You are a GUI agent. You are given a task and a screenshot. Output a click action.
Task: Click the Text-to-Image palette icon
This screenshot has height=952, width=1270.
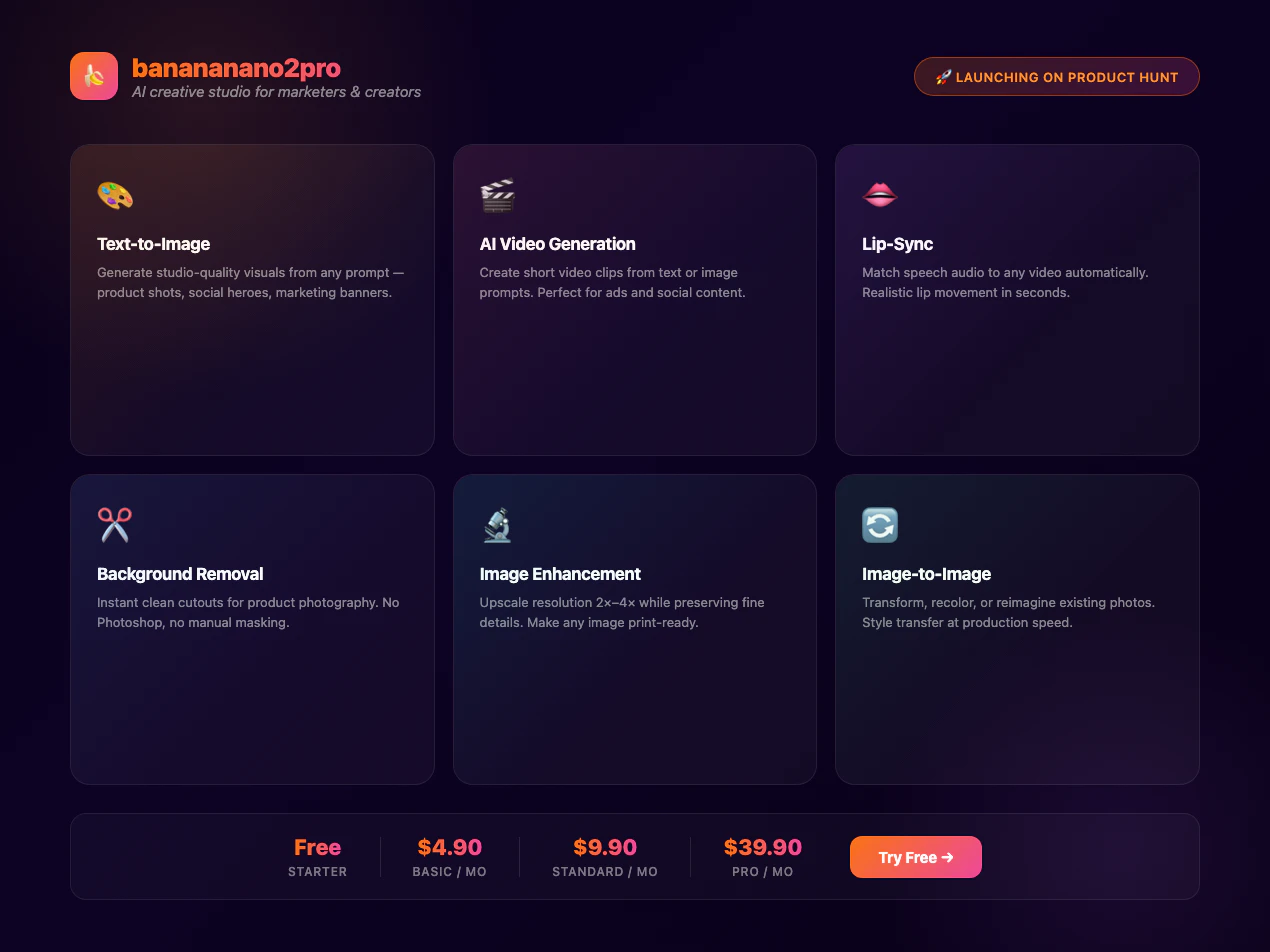(115, 195)
